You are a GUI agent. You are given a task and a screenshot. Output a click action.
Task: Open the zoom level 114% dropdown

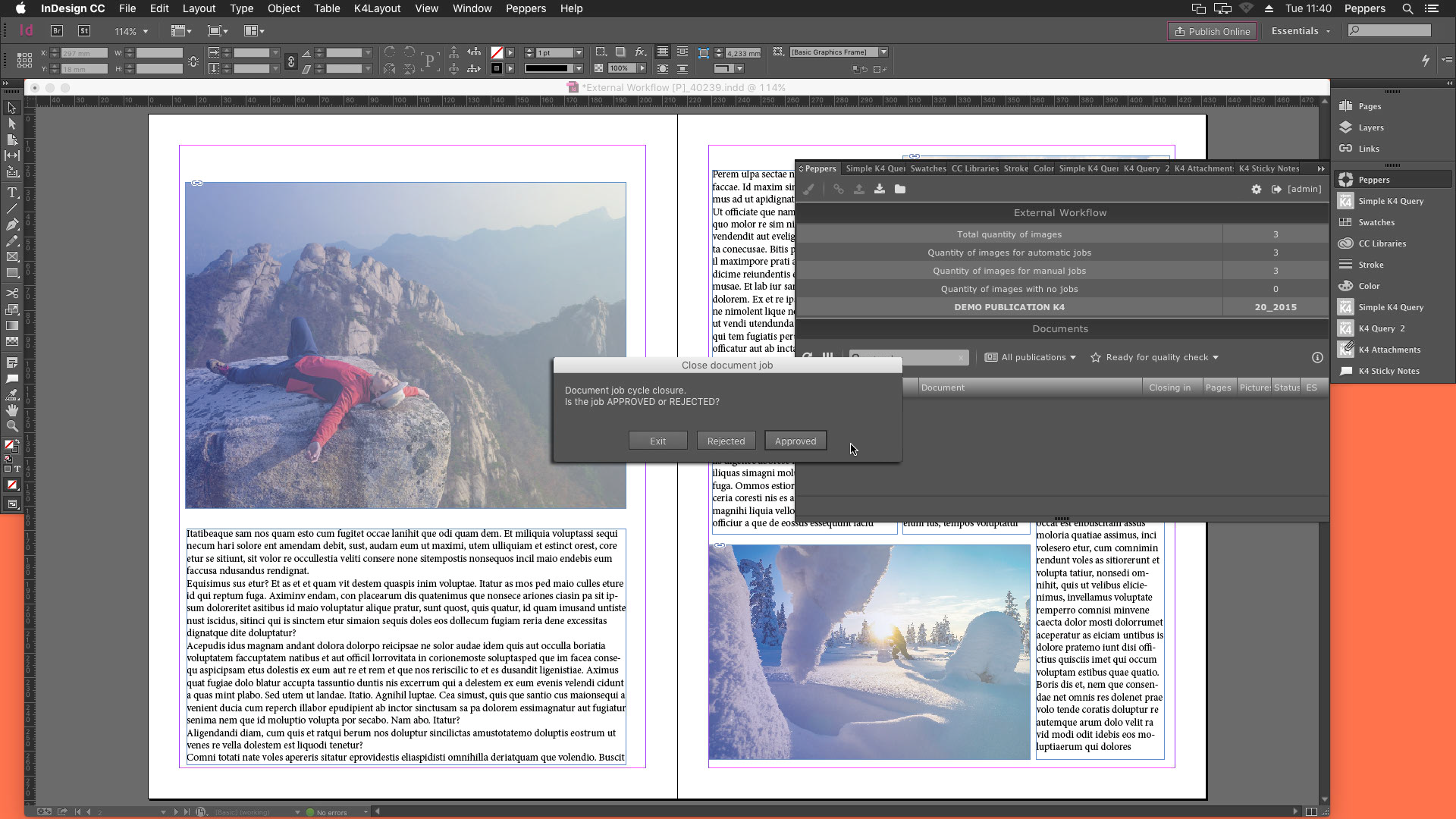tap(145, 31)
